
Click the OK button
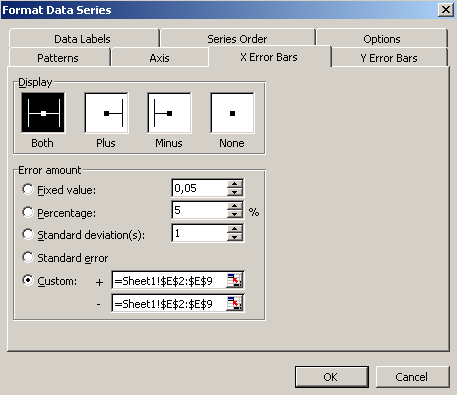pos(332,377)
